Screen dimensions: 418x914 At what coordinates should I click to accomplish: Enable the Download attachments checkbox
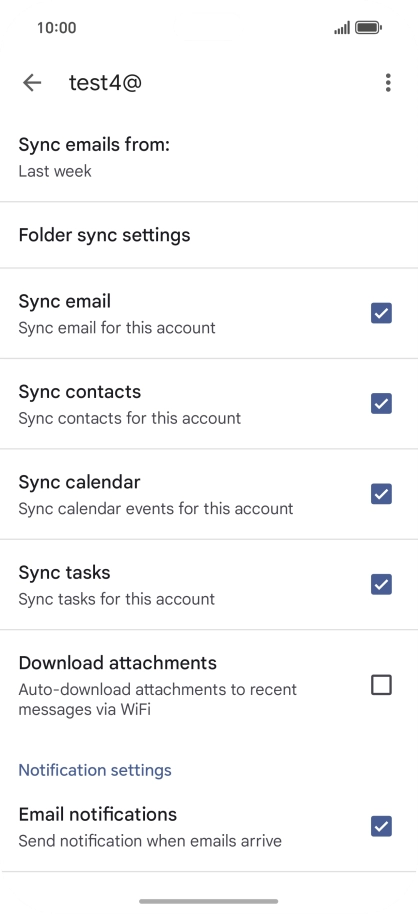point(381,686)
